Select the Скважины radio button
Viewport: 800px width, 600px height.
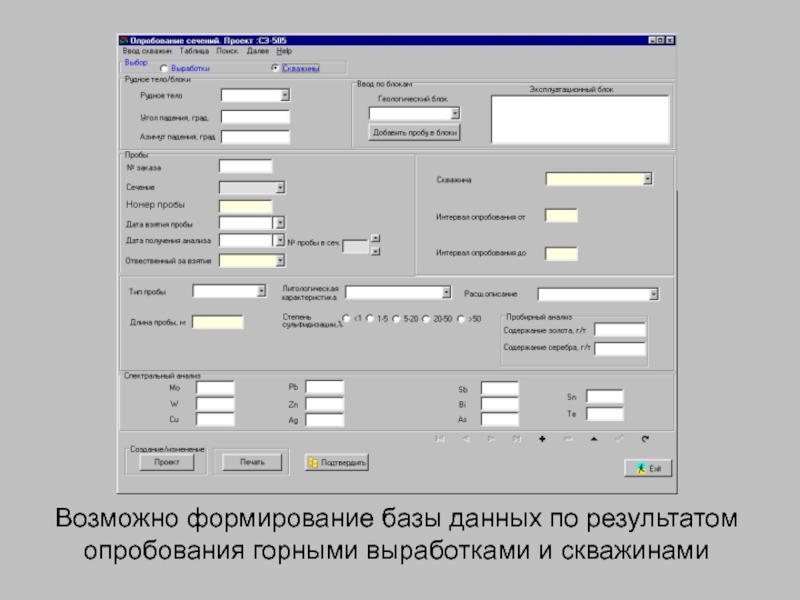(275, 69)
